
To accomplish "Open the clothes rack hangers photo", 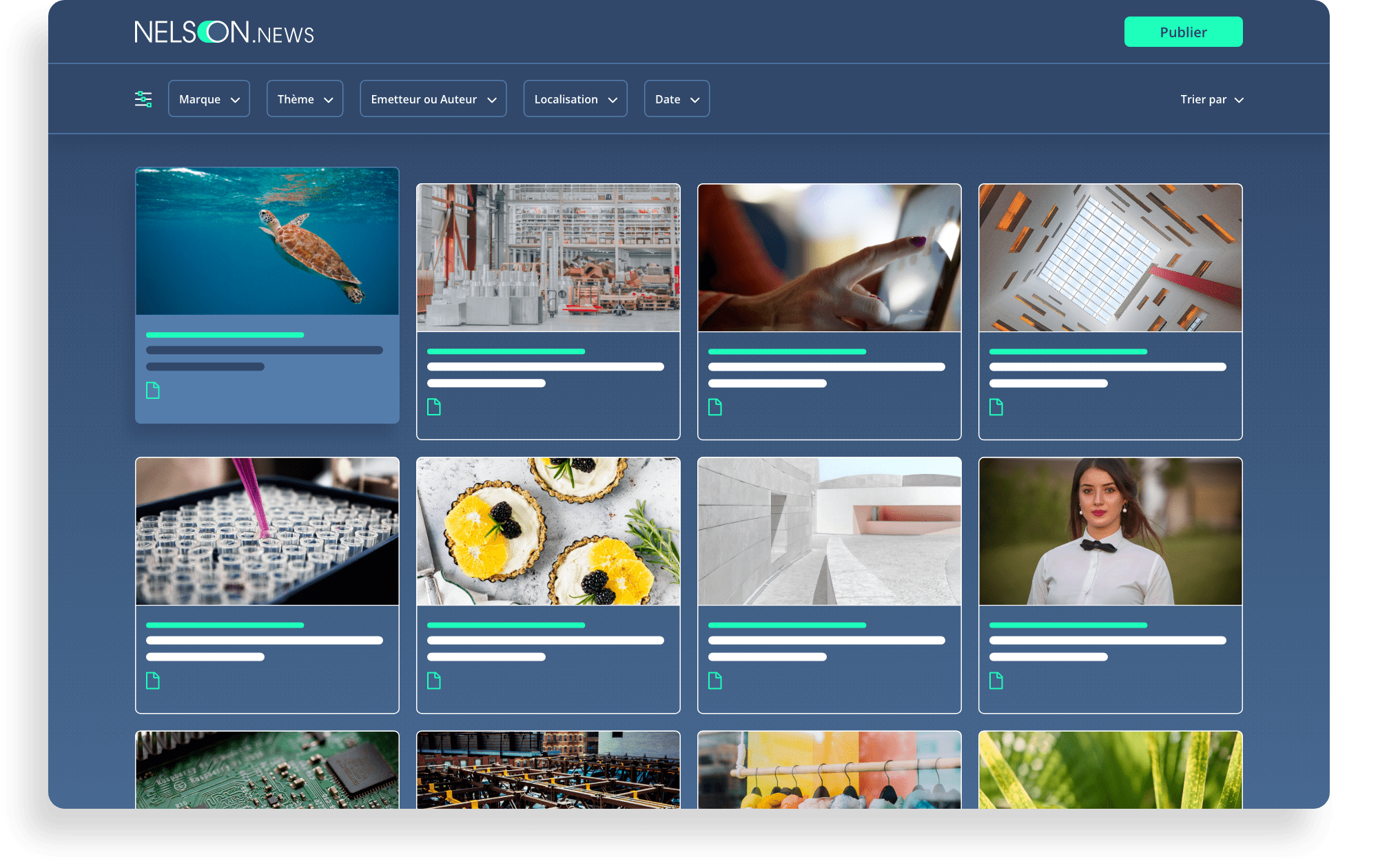I will [x=830, y=770].
